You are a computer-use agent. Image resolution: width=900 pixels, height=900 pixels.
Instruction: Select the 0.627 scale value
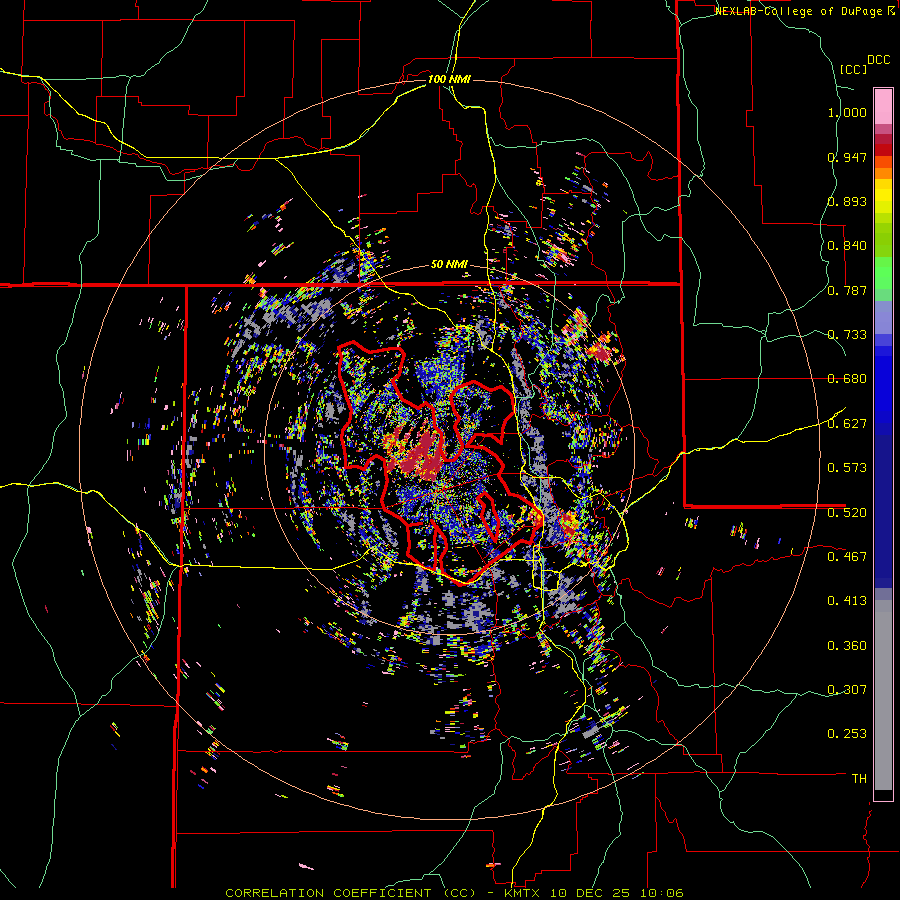tap(847, 424)
